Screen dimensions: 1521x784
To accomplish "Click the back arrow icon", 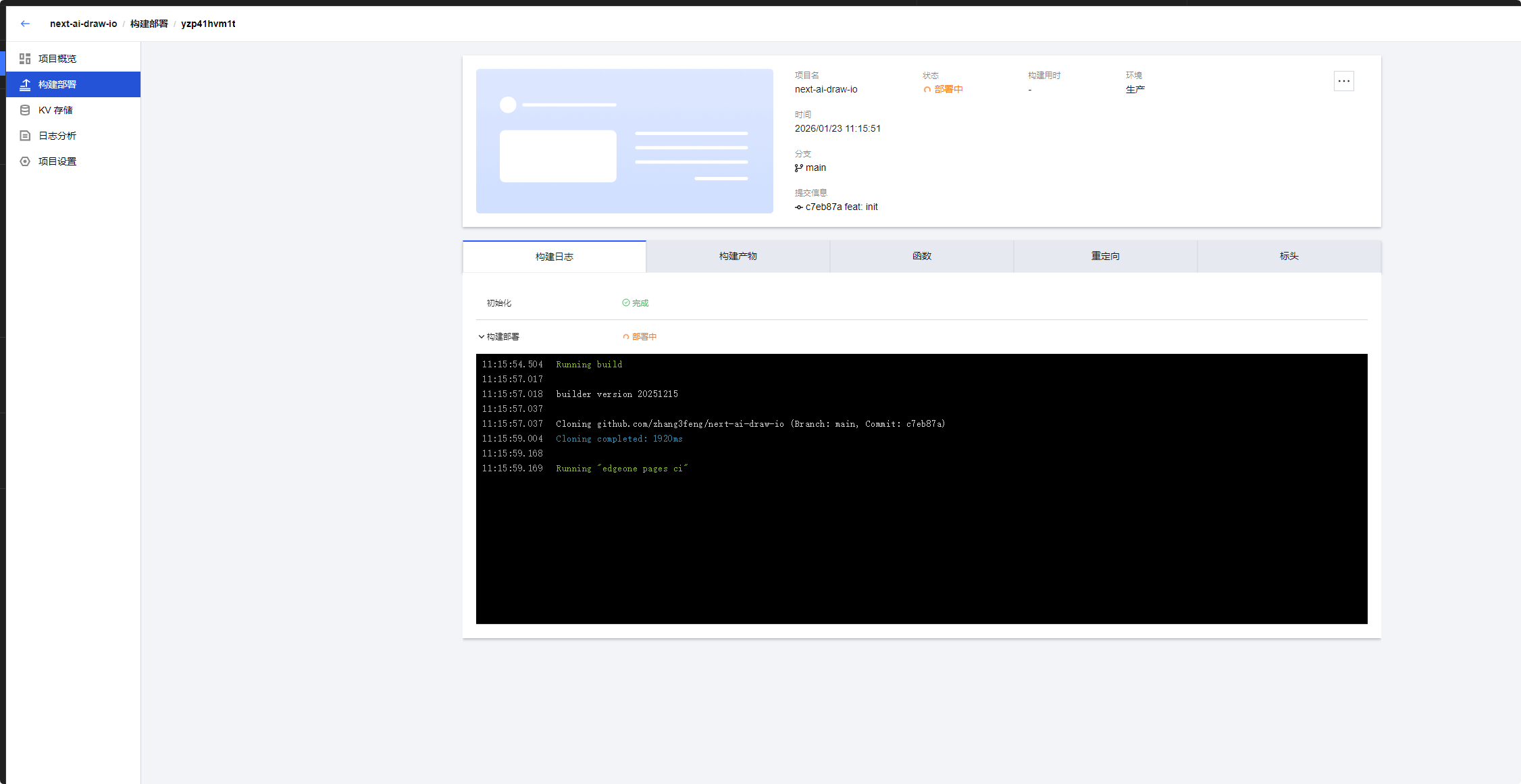I will click(x=25, y=24).
